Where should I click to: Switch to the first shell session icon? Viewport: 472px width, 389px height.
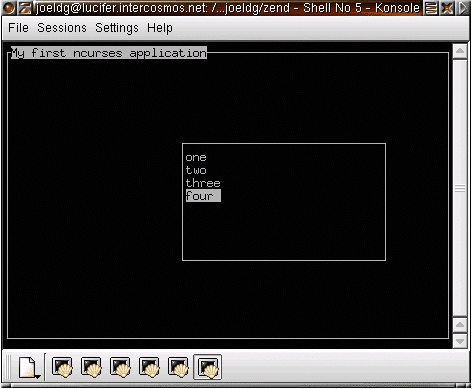click(62, 368)
